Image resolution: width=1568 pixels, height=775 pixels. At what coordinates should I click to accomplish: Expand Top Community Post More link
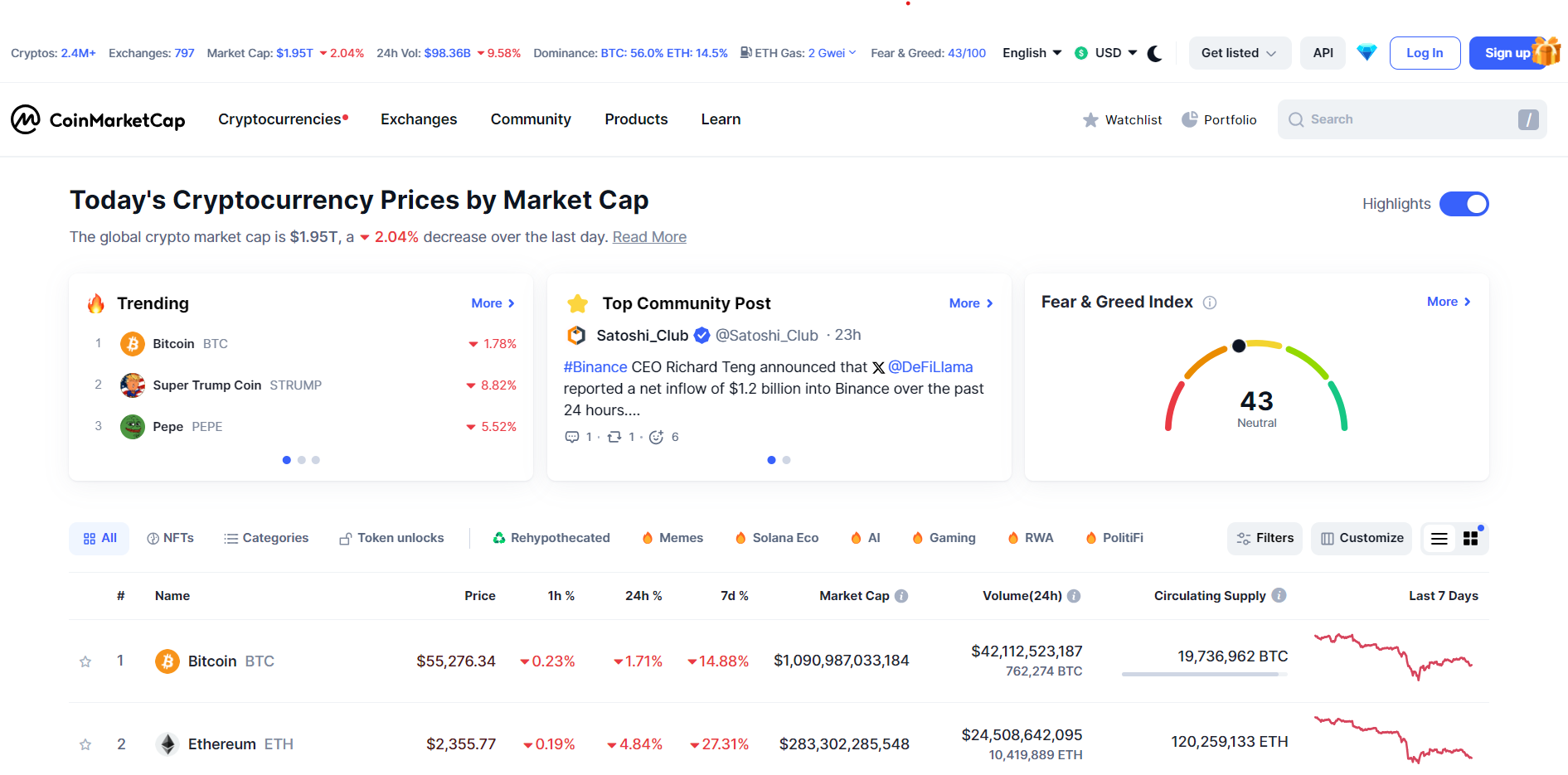coord(971,303)
